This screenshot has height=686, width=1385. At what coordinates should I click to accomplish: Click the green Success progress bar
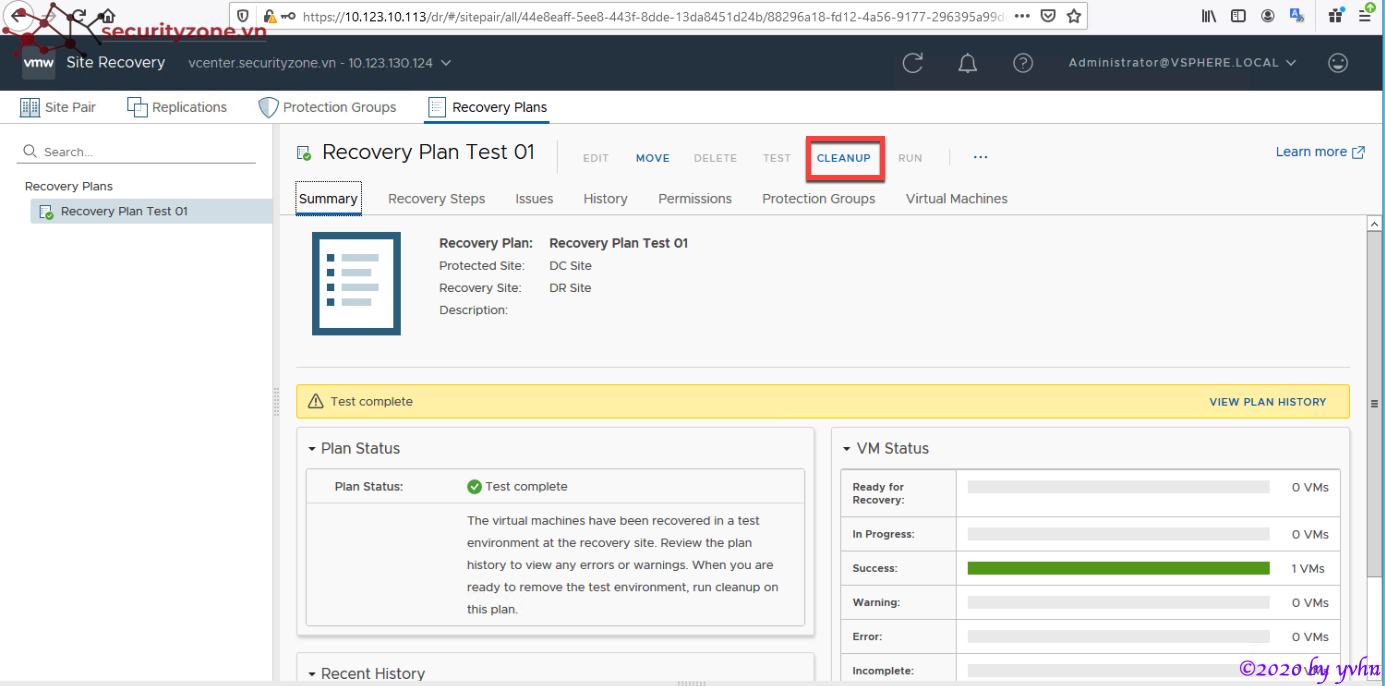click(x=1118, y=568)
